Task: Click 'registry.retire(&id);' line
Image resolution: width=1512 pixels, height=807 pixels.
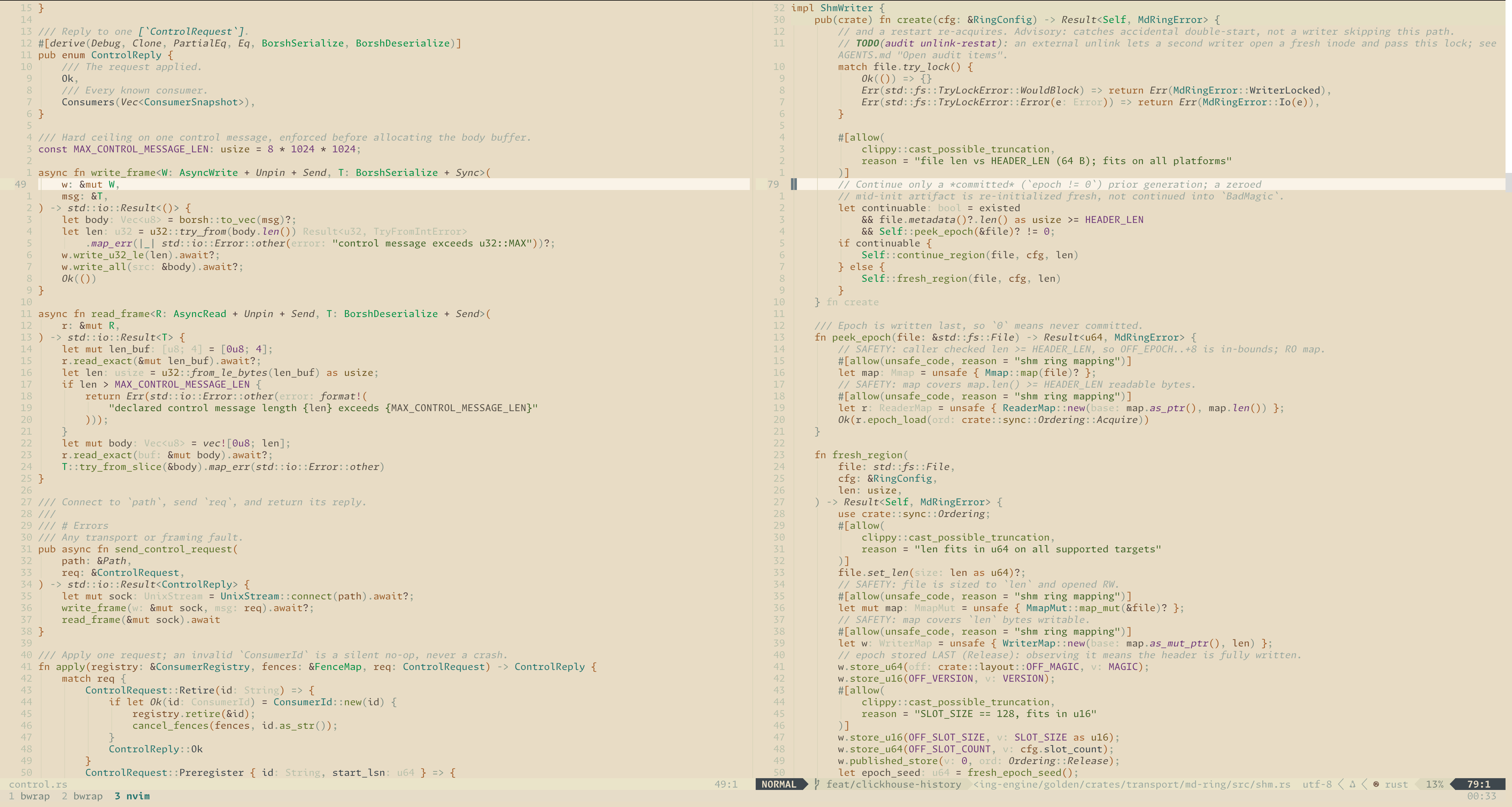Action: coord(194,714)
